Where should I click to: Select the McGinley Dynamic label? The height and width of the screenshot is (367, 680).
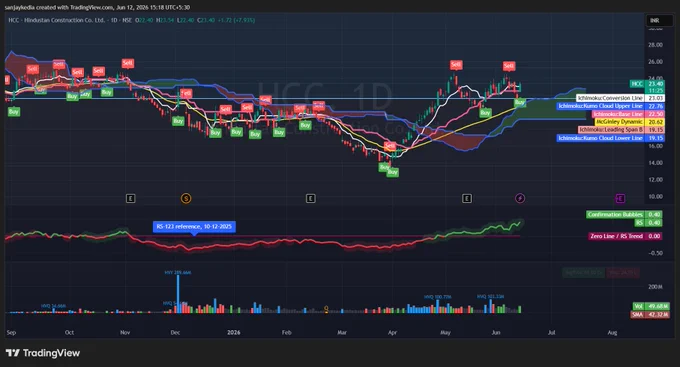[x=629, y=122]
